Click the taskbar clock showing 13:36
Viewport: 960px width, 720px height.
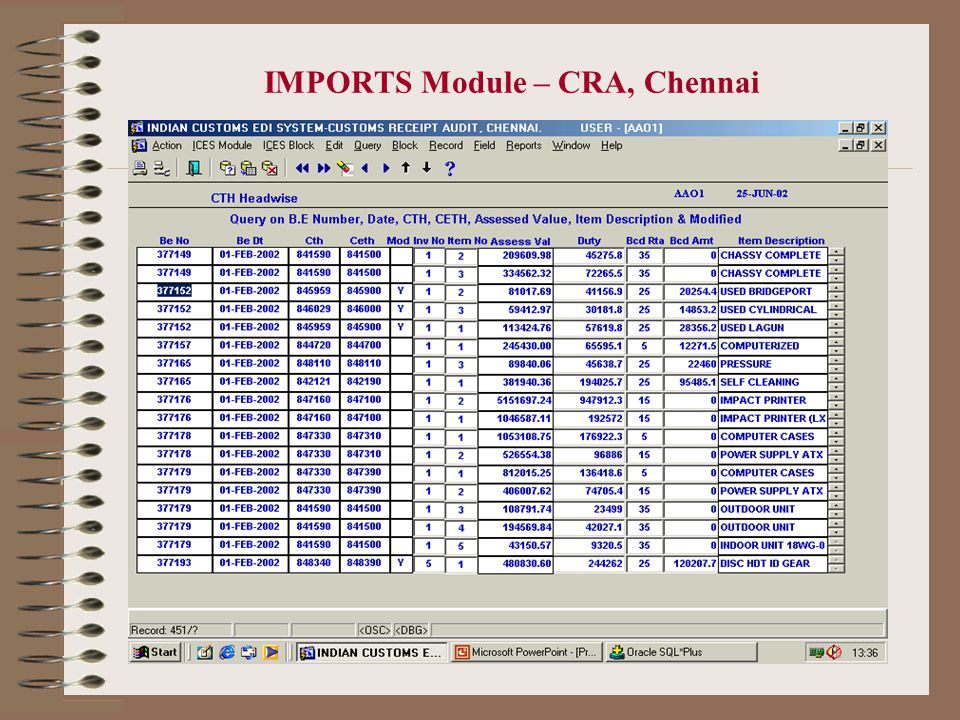[x=864, y=653]
